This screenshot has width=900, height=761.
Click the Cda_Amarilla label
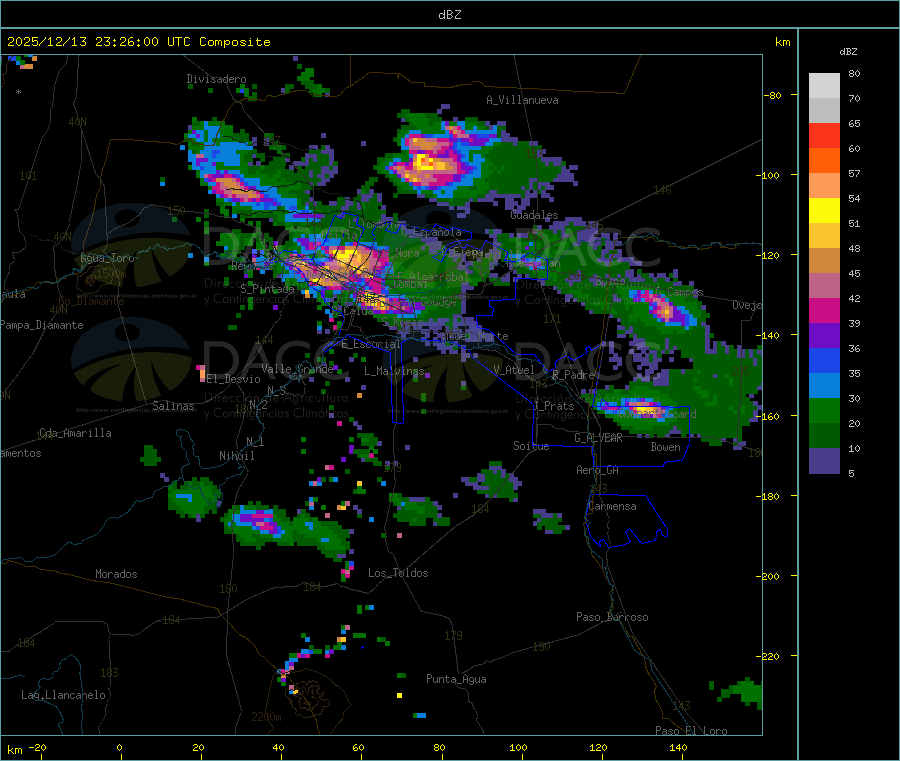[x=75, y=433]
